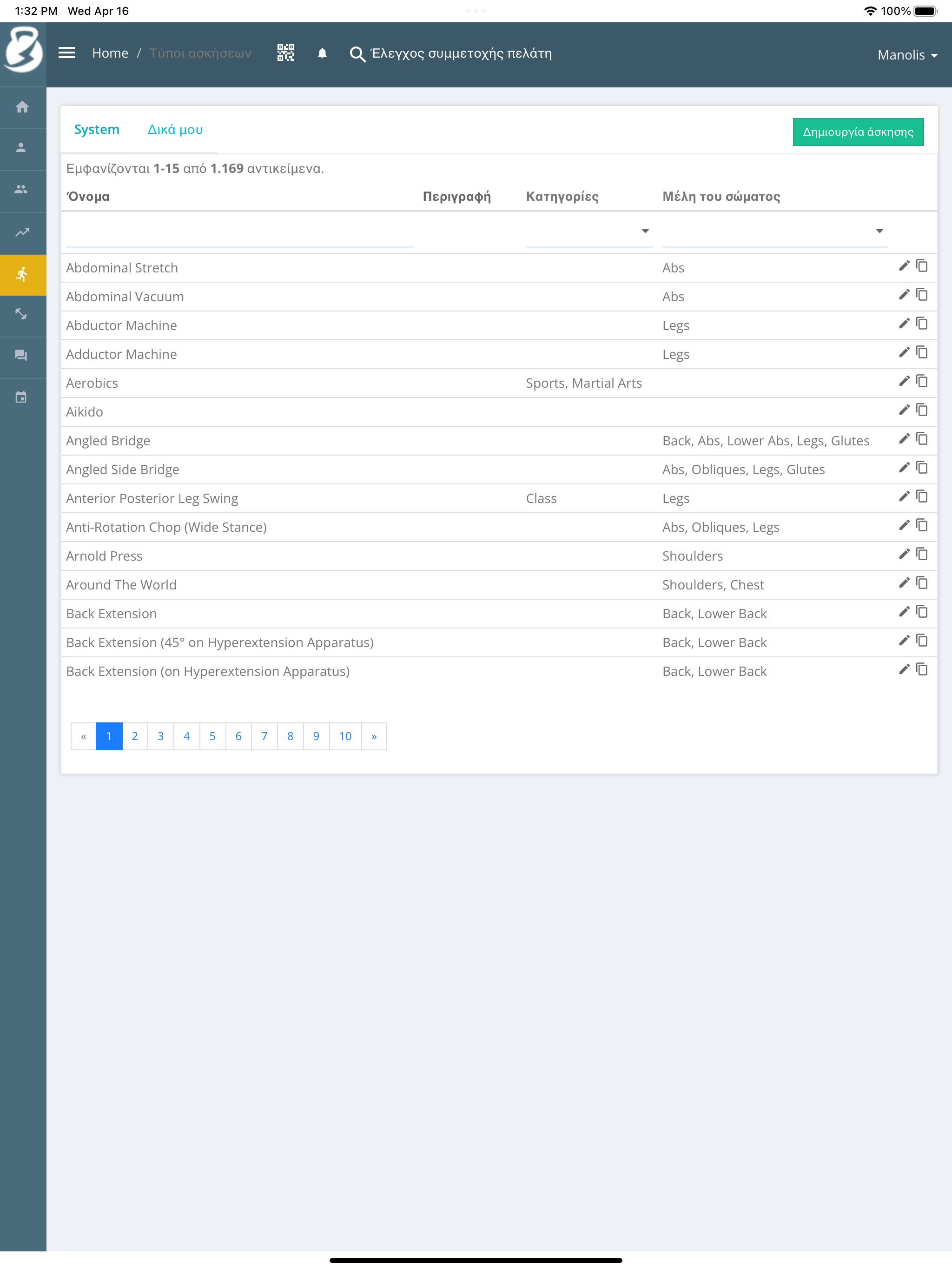Click Δημιουργία άσκησης button
Image resolution: width=952 pixels, height=1270 pixels.
coord(858,132)
